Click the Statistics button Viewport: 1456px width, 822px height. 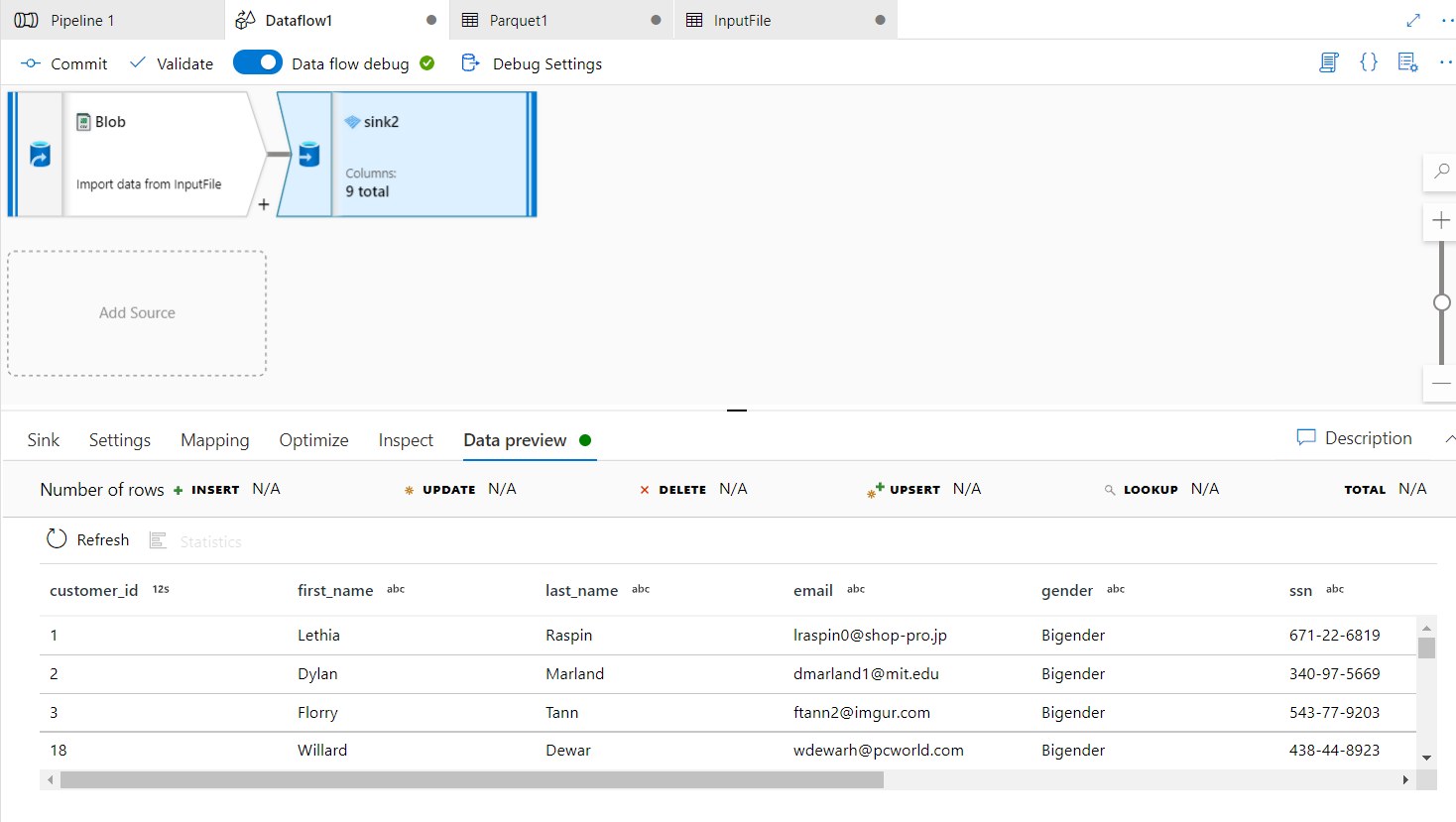195,541
